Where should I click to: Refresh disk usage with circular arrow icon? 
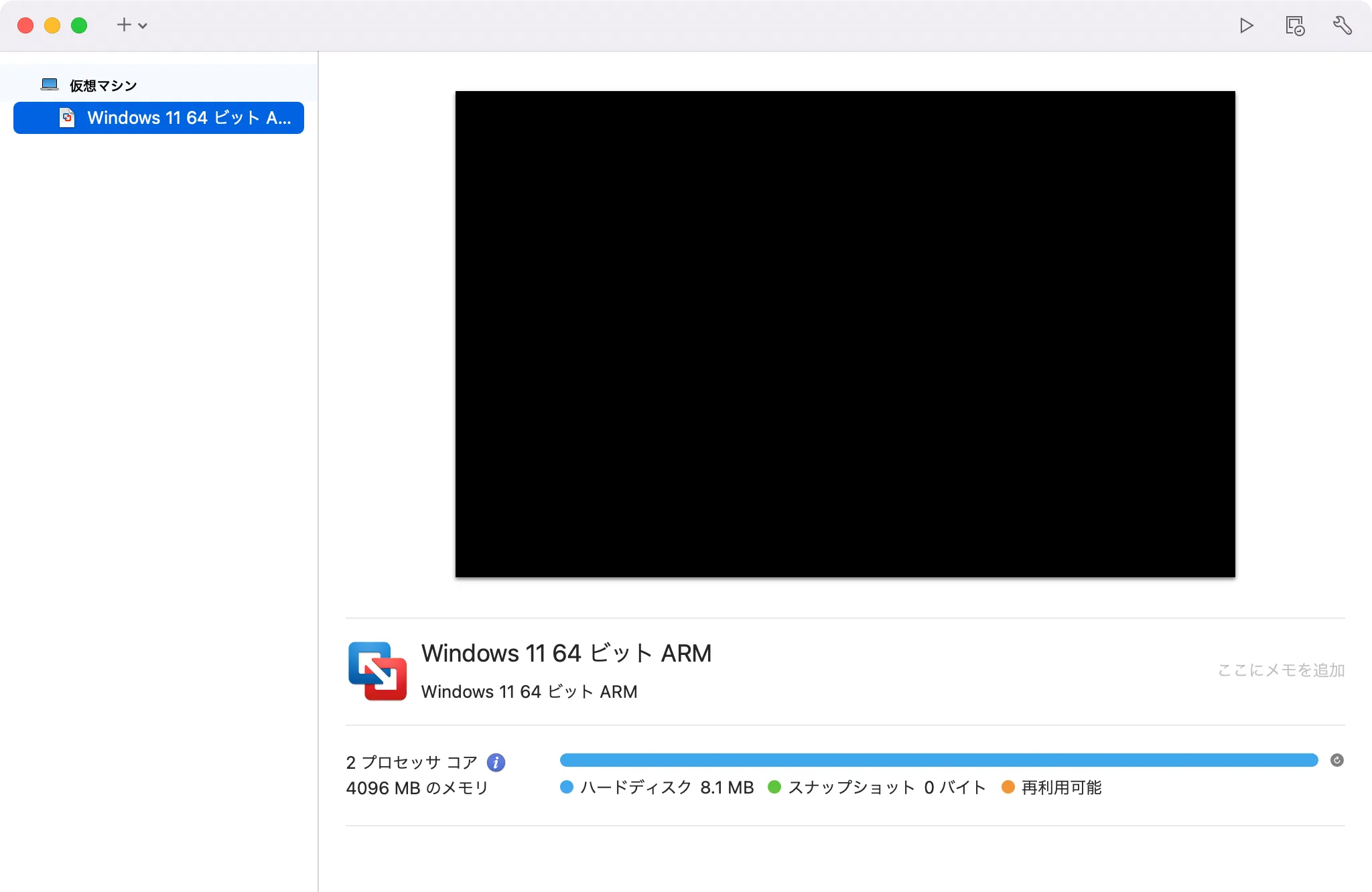(1336, 760)
